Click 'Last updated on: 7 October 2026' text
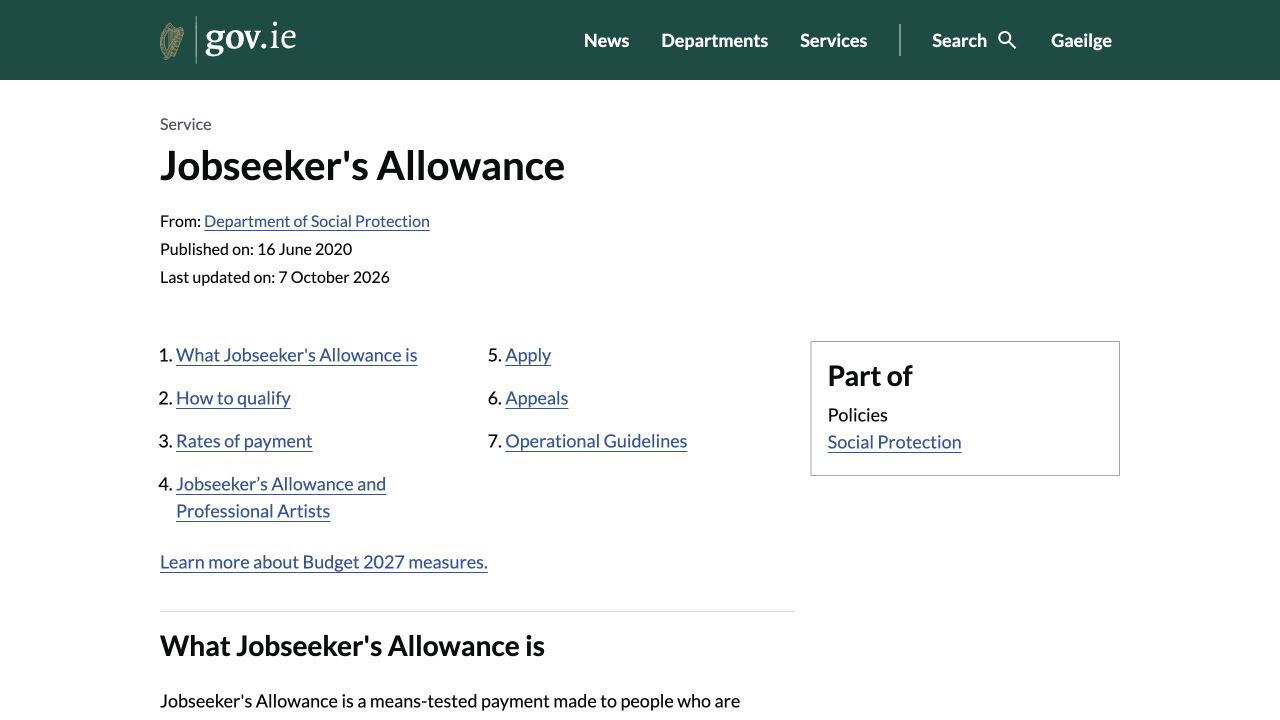 pyautogui.click(x=275, y=277)
